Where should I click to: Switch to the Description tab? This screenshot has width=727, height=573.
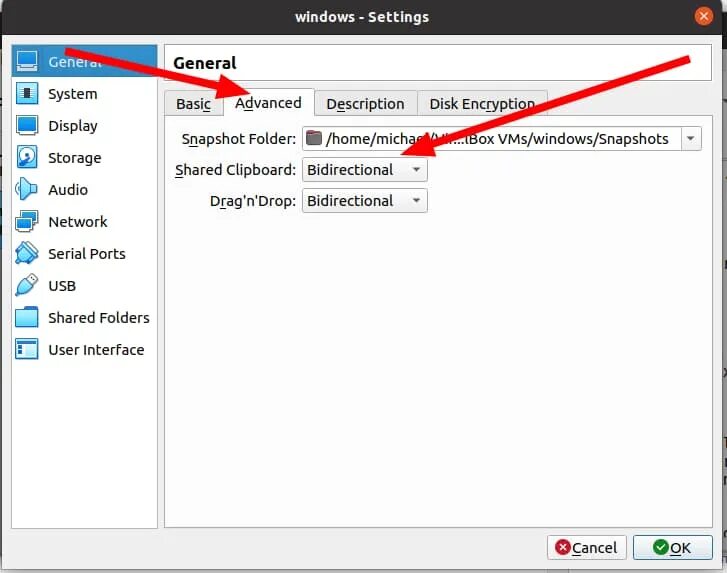coord(365,104)
